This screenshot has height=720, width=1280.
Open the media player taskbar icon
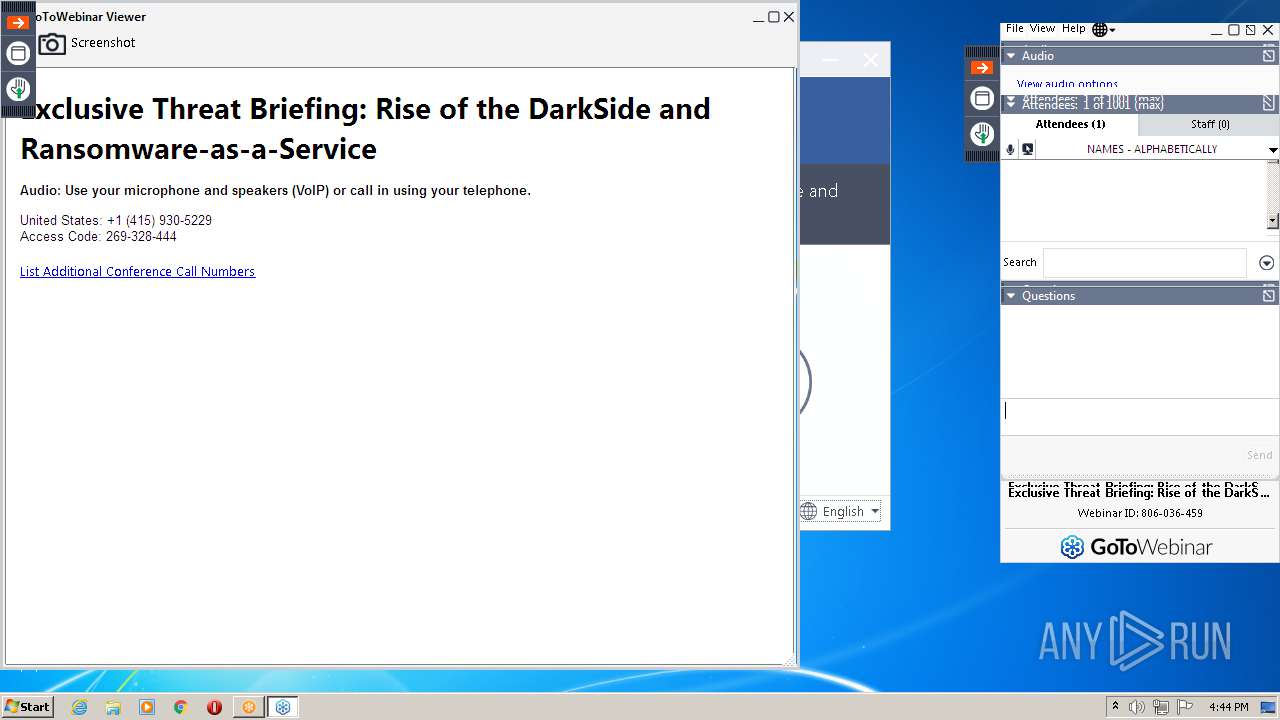(147, 707)
